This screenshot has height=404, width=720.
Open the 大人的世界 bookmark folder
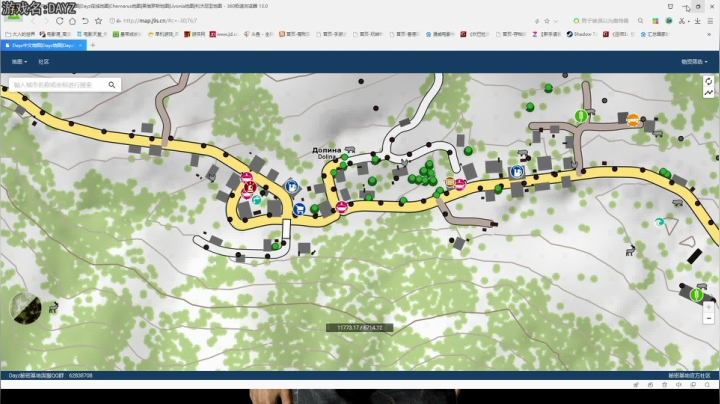pyautogui.click(x=20, y=34)
